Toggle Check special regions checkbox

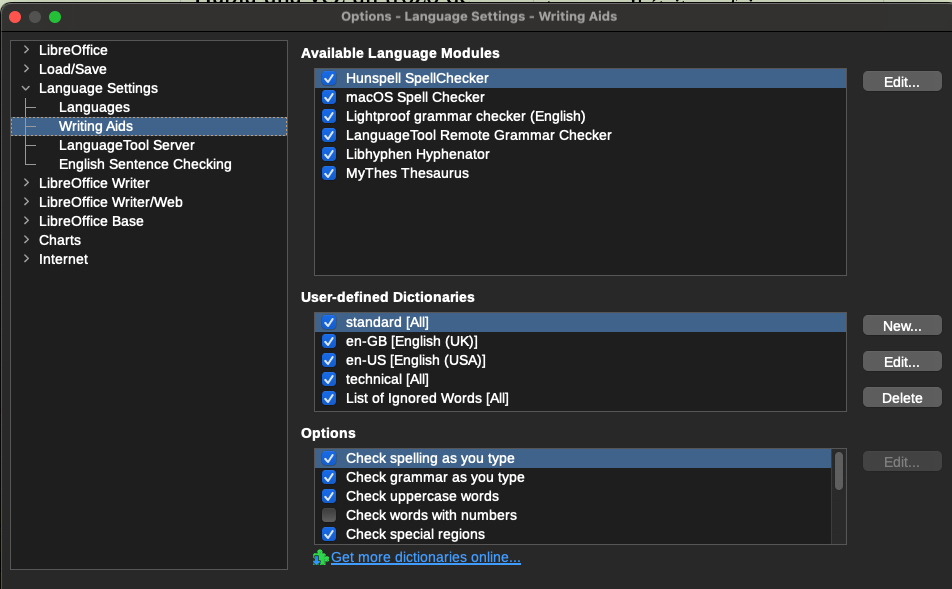point(329,534)
